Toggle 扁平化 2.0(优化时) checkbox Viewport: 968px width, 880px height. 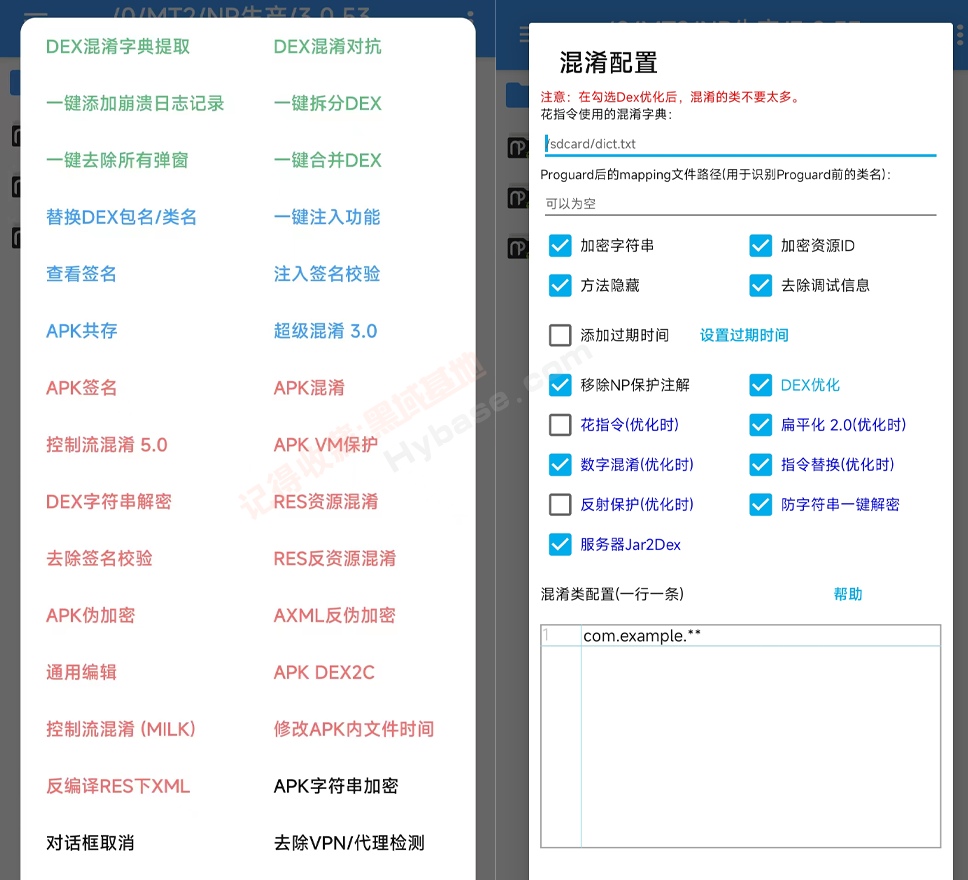tap(761, 425)
